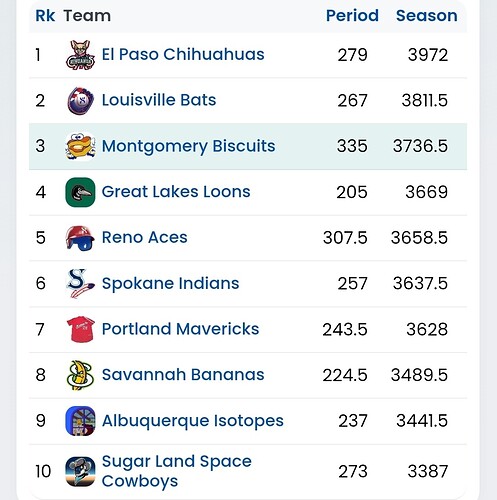Open the Albuquerque Isotopes team link

(193, 421)
